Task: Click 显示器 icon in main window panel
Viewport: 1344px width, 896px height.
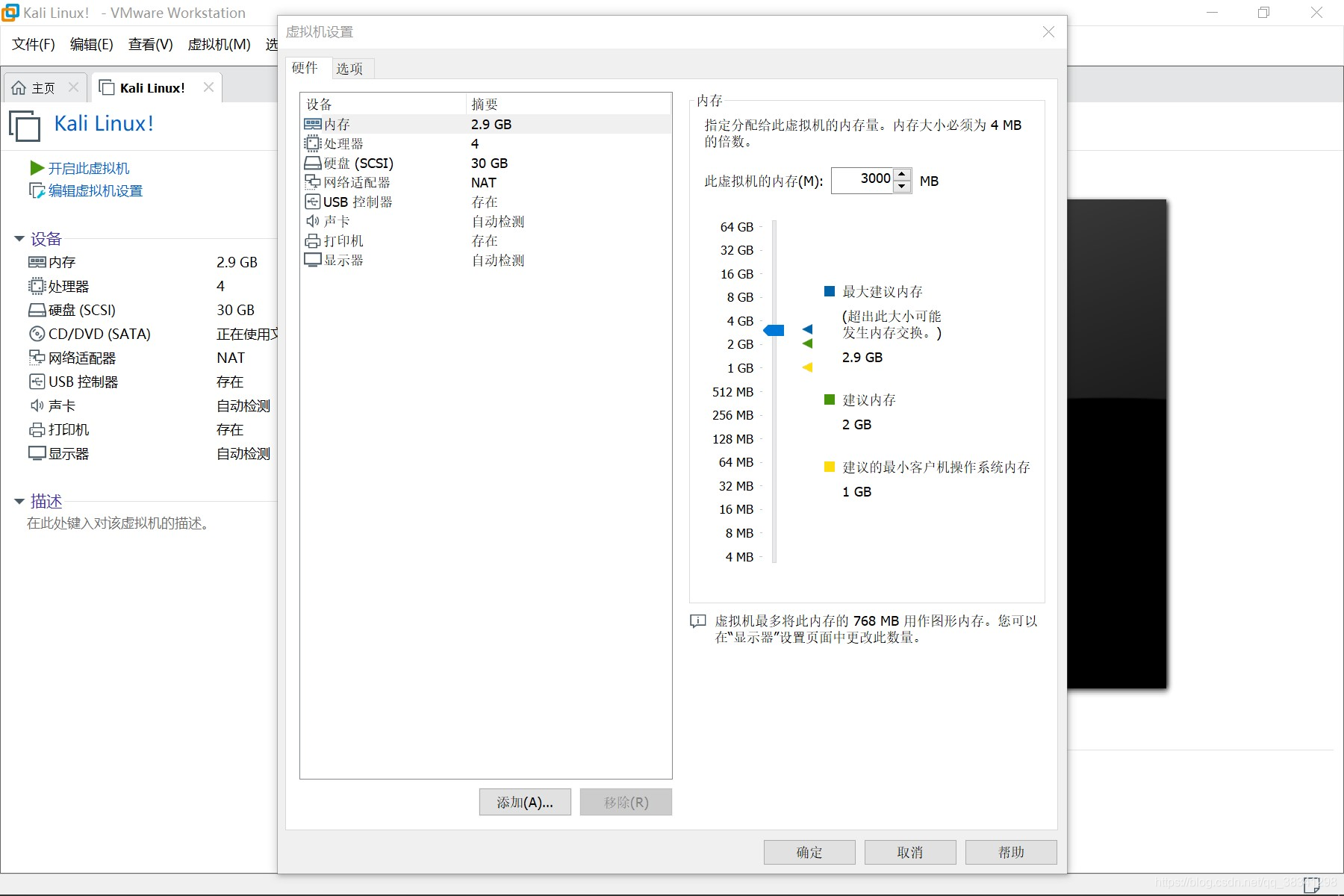Action: (37, 453)
